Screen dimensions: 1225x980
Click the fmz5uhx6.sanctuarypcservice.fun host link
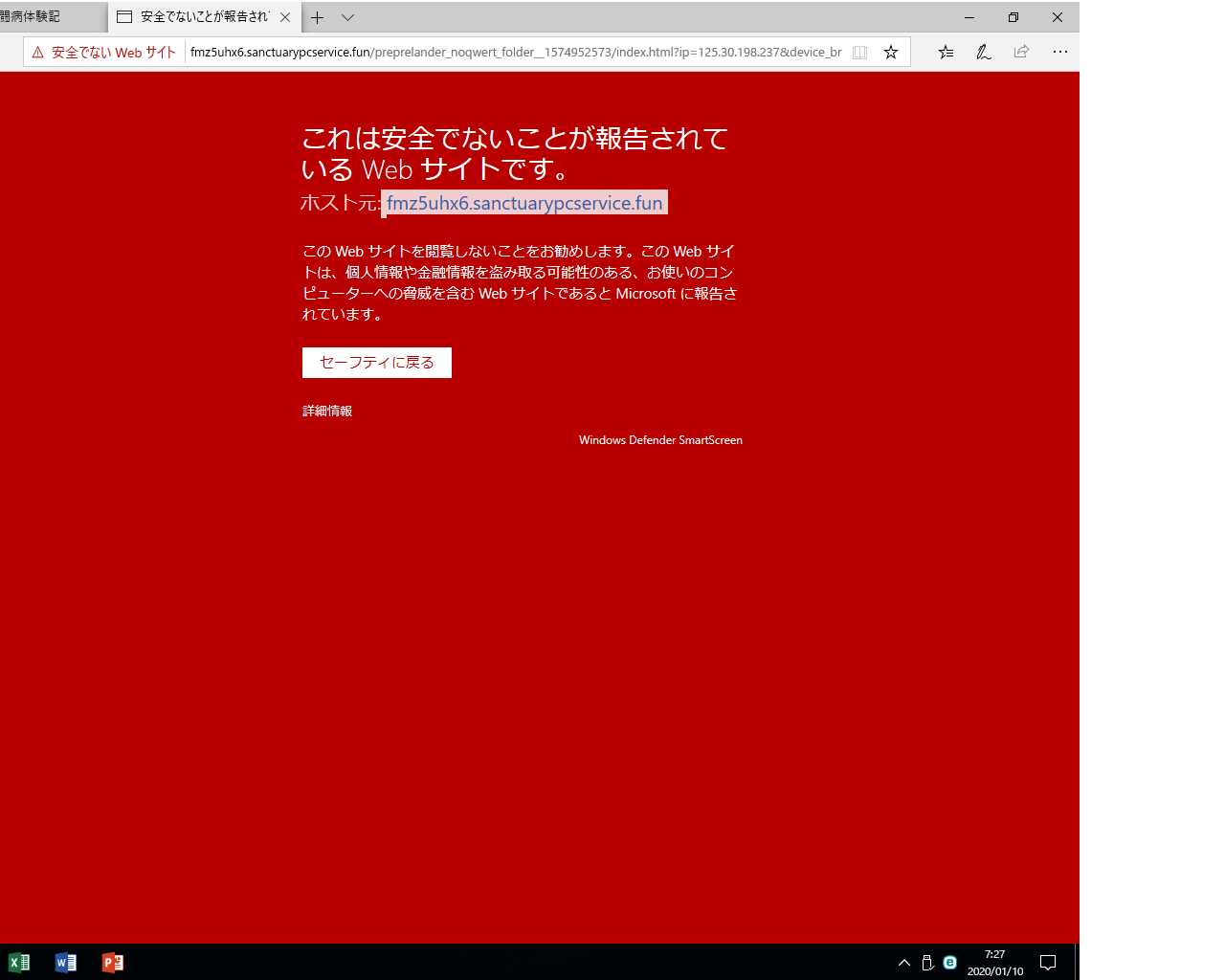pyautogui.click(x=524, y=203)
